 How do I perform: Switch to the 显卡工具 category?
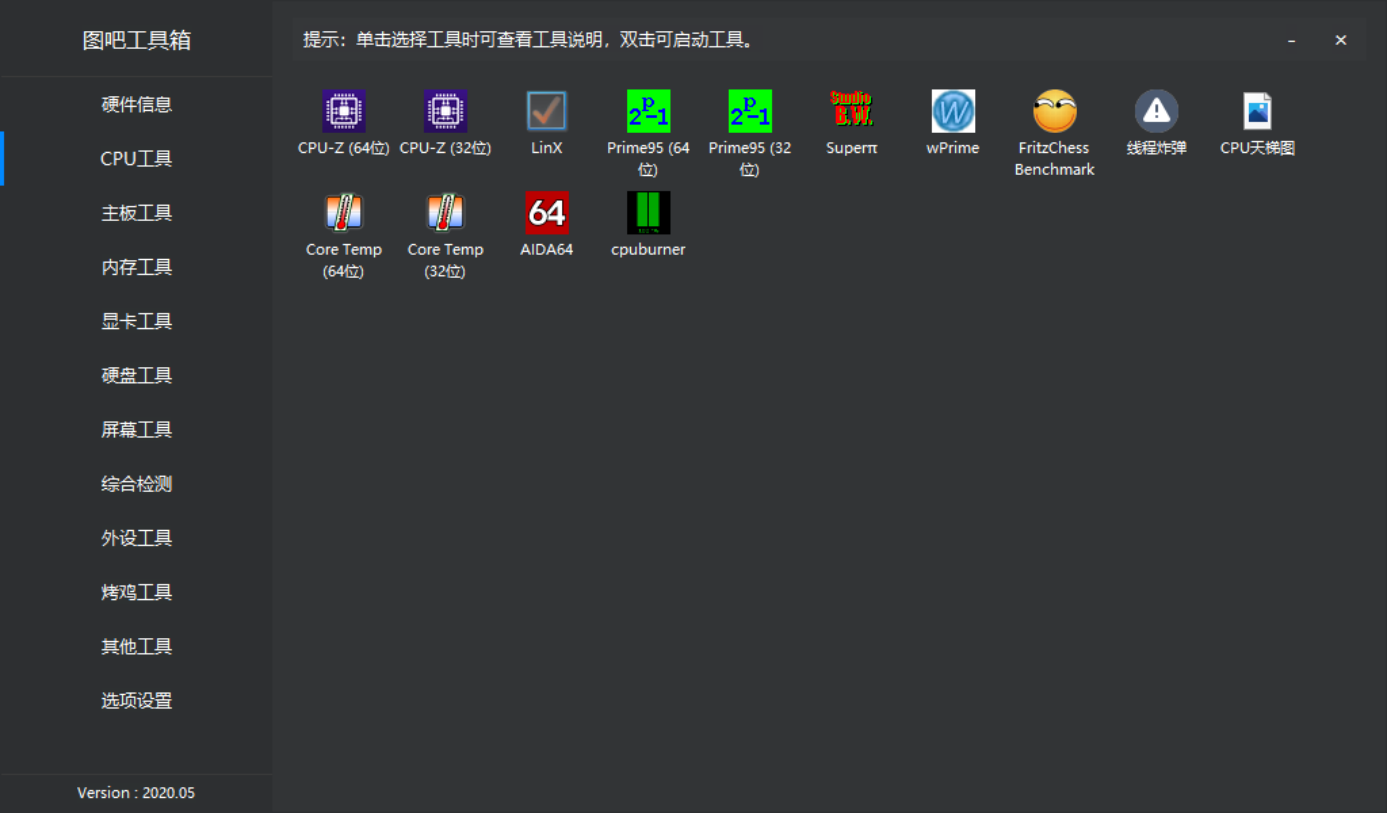pyautogui.click(x=136, y=321)
